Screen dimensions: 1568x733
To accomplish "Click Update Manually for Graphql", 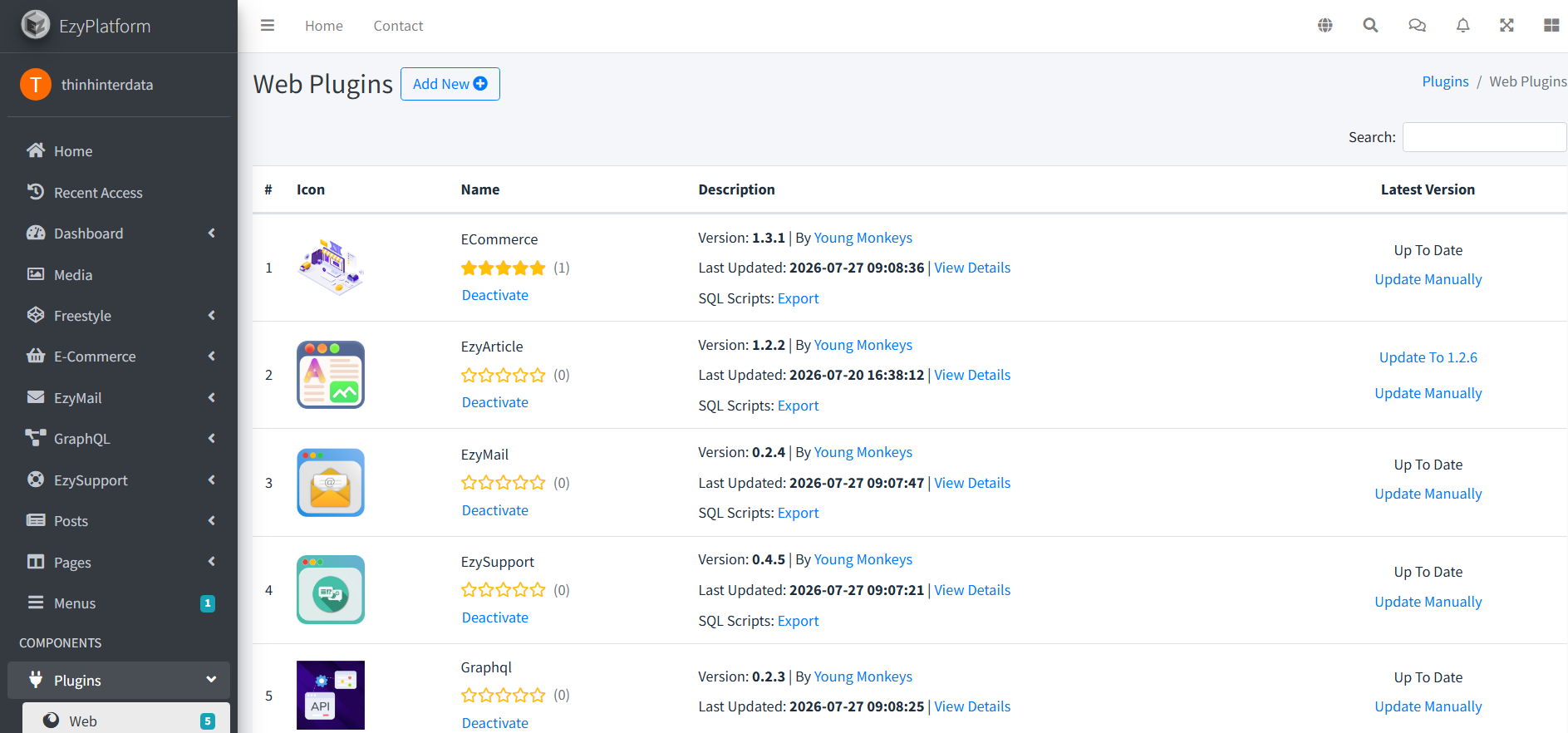I will click(x=1428, y=706).
